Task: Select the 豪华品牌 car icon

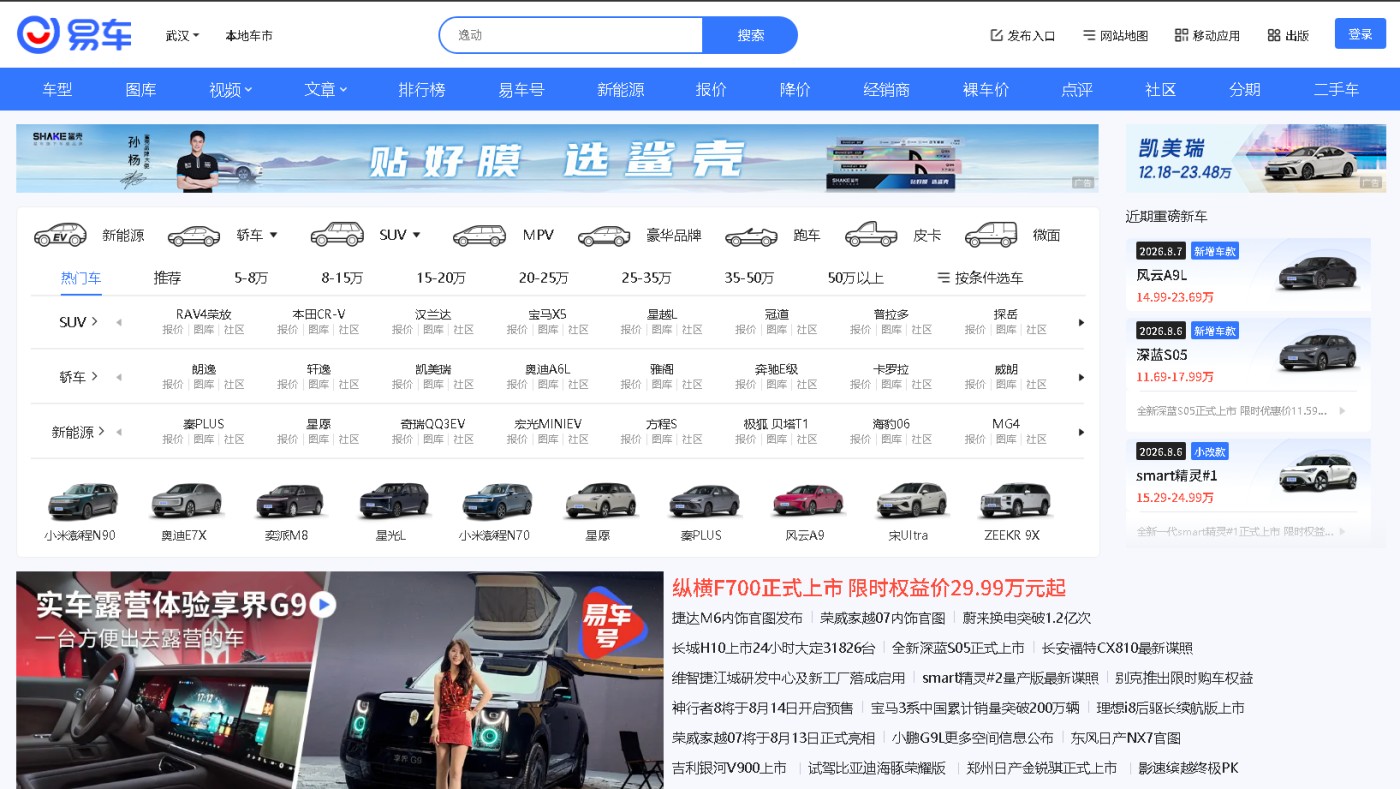Action: click(604, 236)
